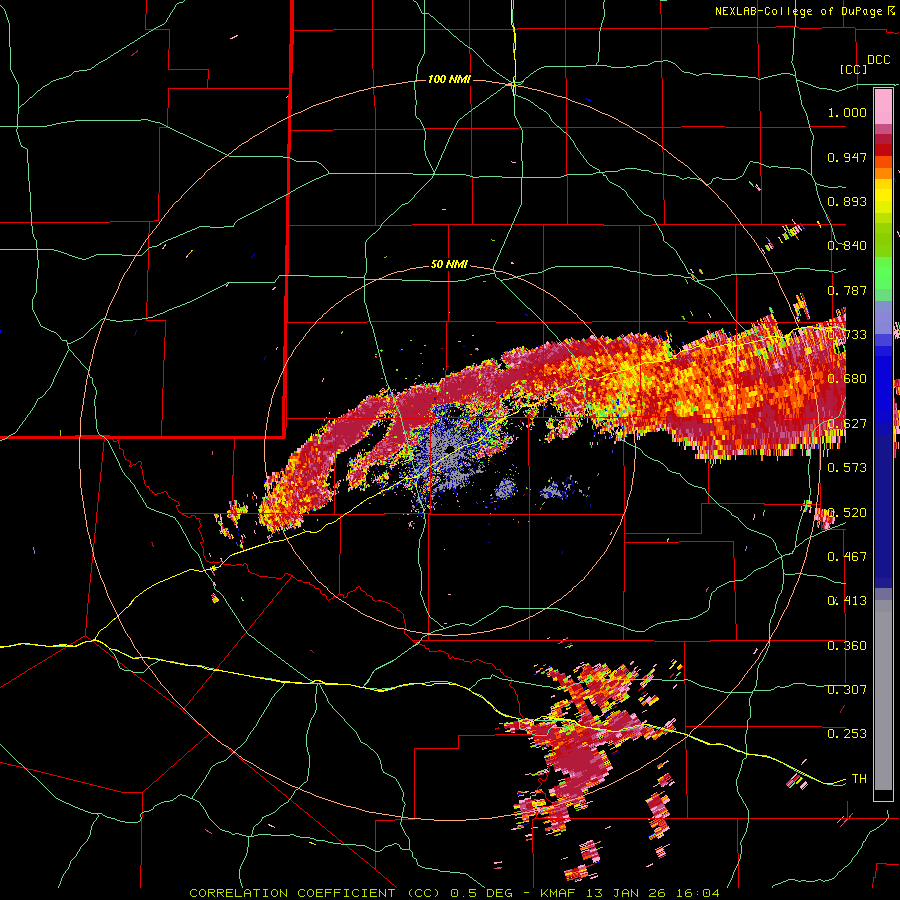
Task: Select the 0.360 scale value
Action: (x=847, y=646)
